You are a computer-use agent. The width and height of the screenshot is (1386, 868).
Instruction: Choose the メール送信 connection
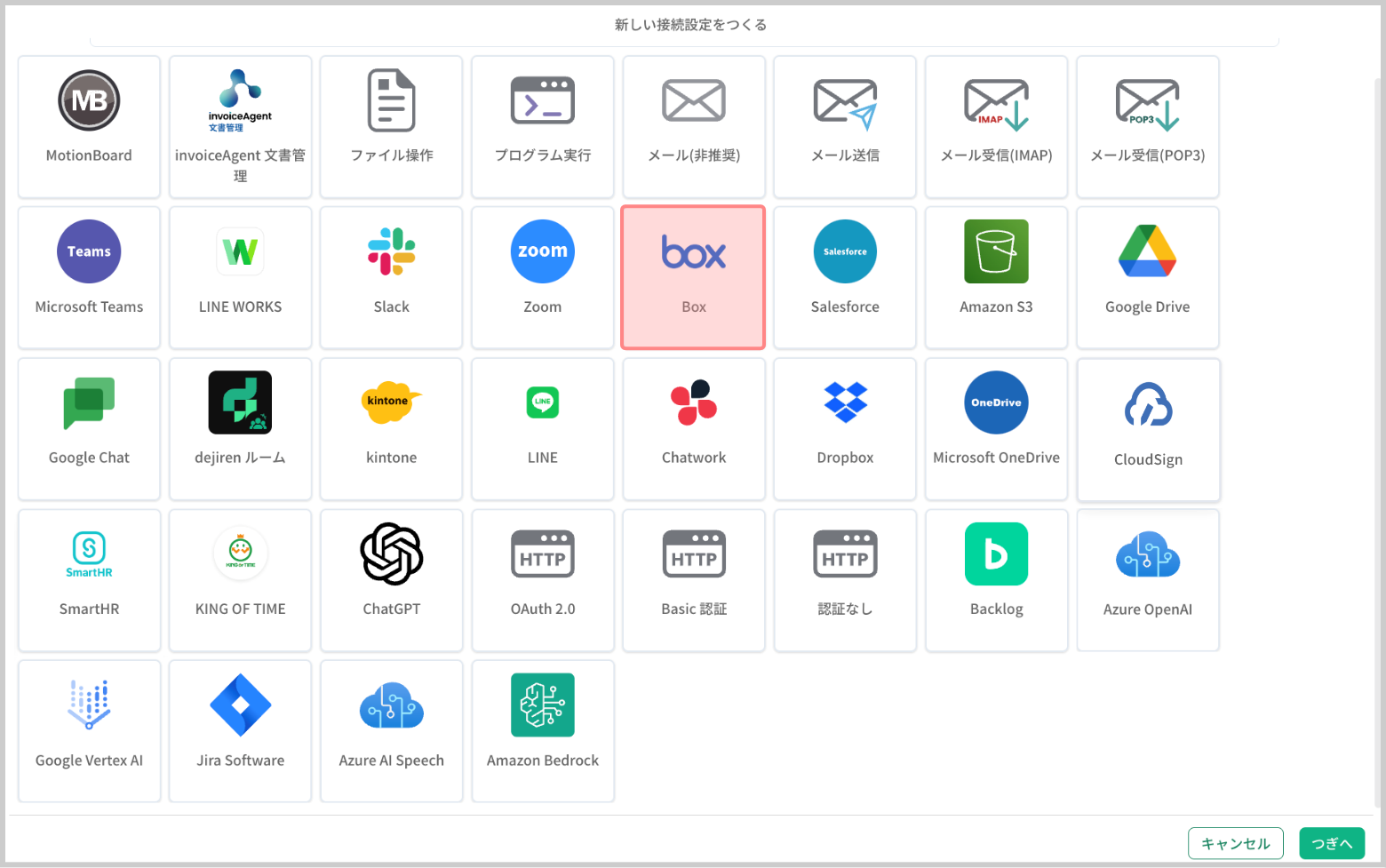(x=845, y=127)
